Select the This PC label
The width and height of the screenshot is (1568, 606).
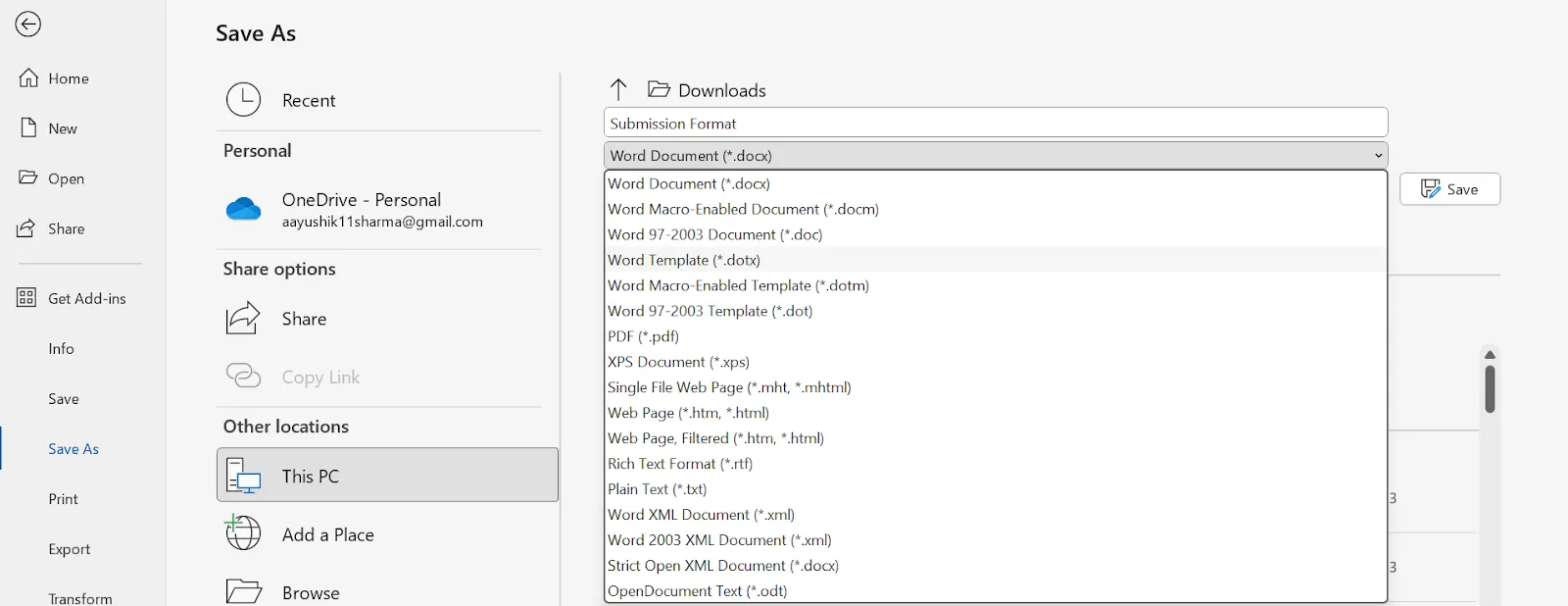(x=311, y=477)
